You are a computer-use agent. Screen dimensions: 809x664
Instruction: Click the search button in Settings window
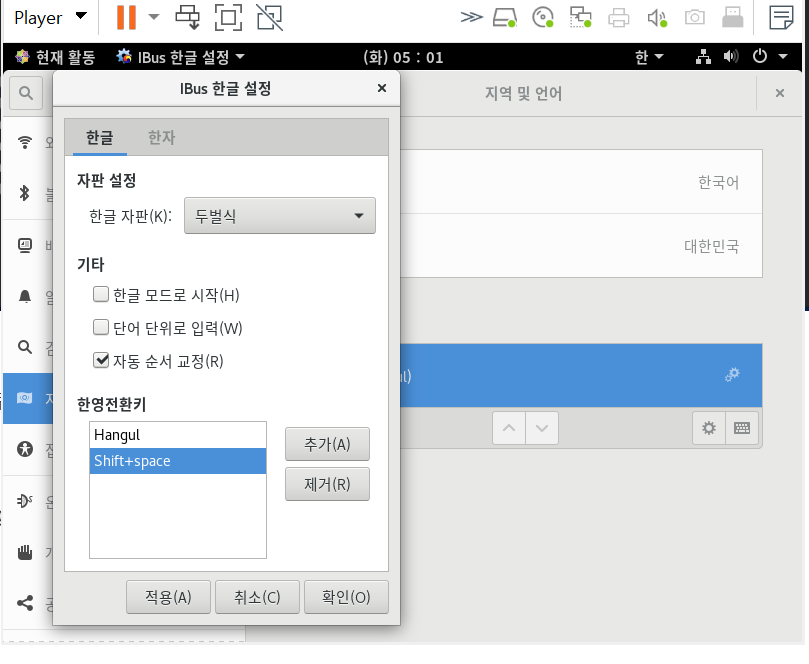click(26, 93)
